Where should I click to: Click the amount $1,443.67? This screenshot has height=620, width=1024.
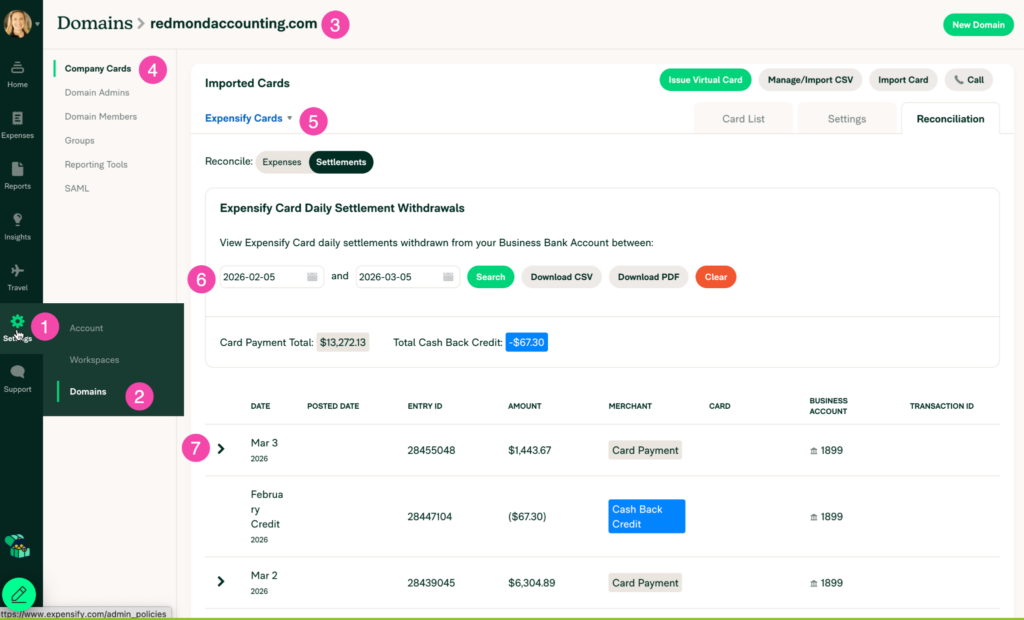click(530, 450)
